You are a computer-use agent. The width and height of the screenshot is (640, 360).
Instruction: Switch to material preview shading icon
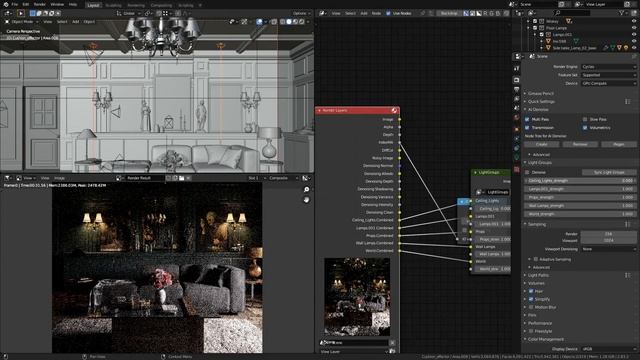pos(295,22)
